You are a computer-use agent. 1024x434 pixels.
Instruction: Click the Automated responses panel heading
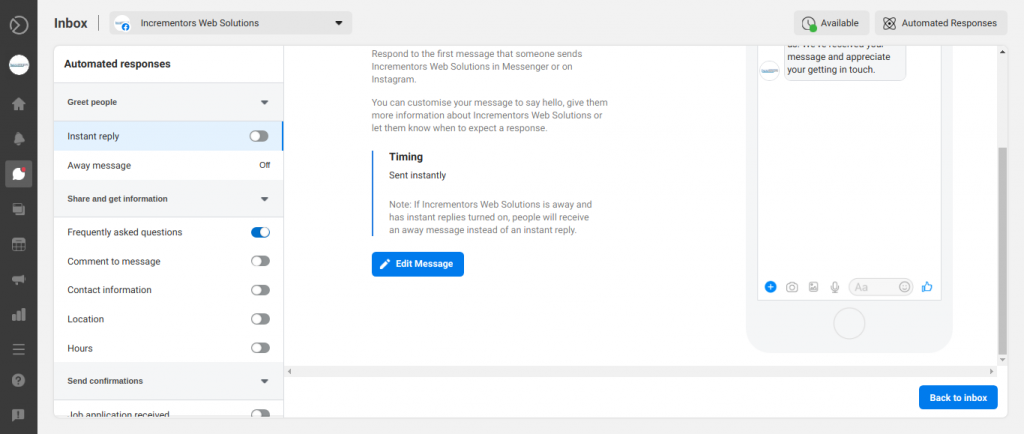[x=117, y=64]
